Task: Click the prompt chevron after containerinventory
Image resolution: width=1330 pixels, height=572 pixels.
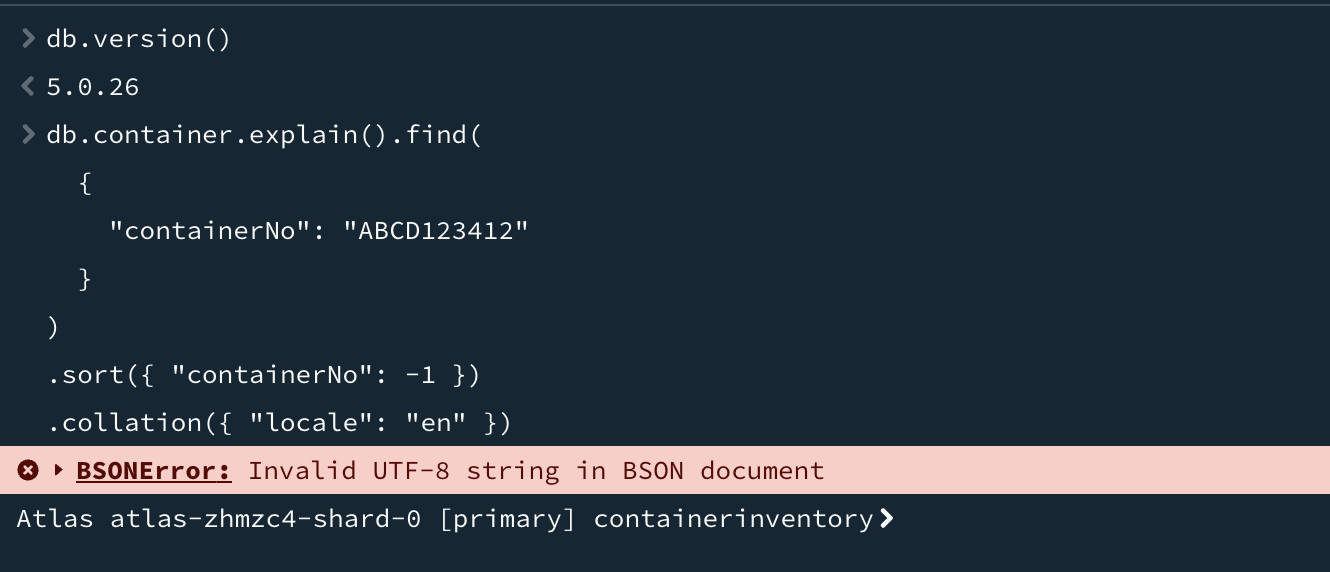Action: 885,519
